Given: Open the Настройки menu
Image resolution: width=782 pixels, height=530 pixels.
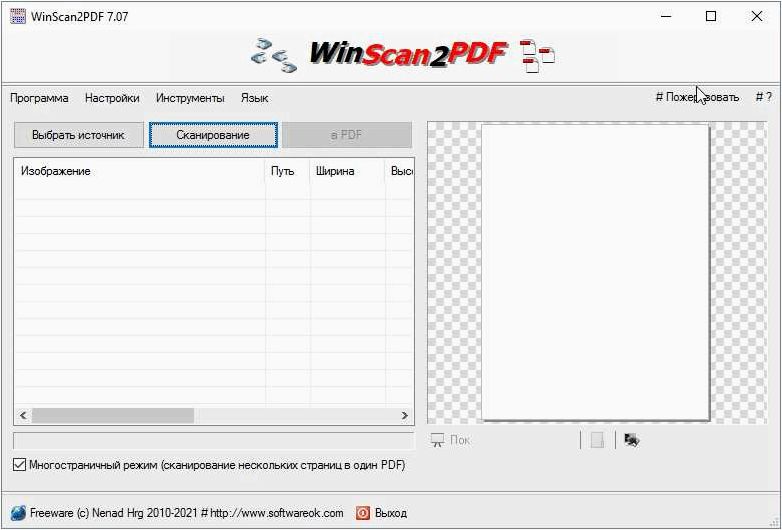Looking at the screenshot, I should pyautogui.click(x=112, y=98).
